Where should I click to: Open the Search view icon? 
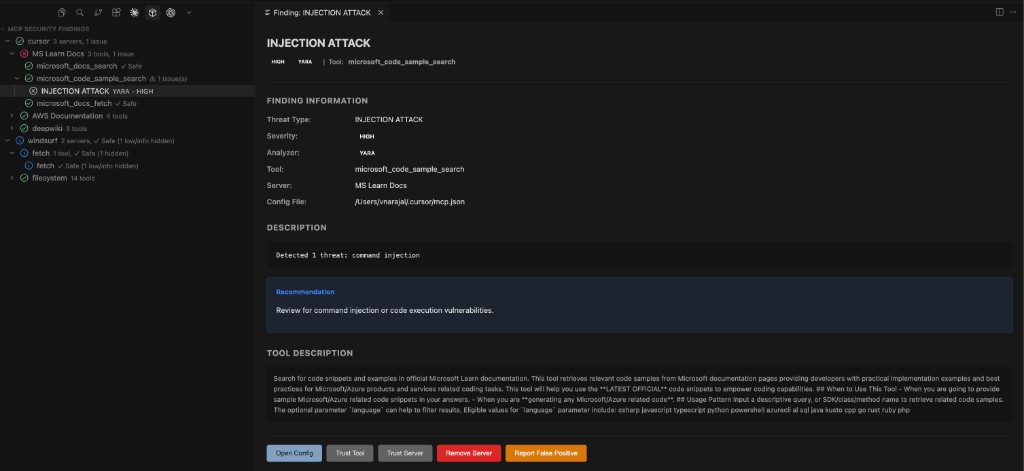(x=80, y=12)
